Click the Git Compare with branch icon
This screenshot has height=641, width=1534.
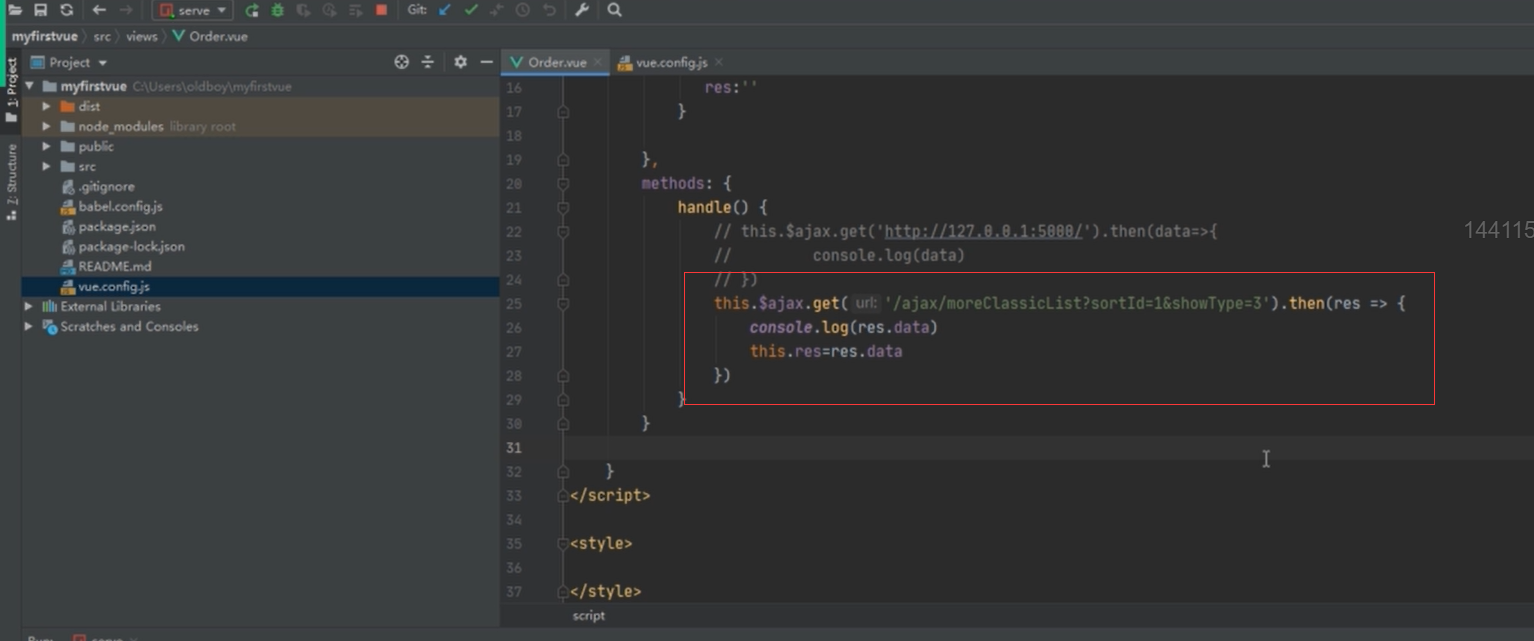497,10
